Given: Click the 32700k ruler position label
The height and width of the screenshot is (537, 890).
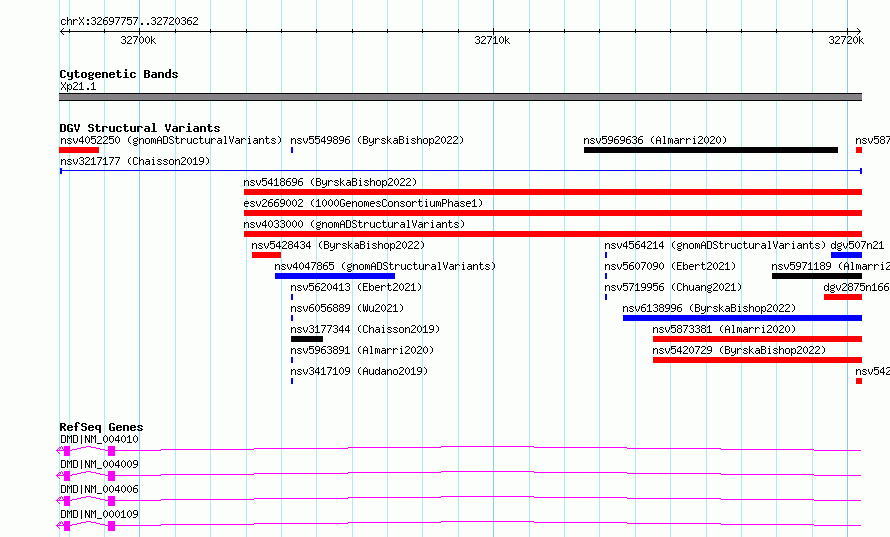Looking at the screenshot, I should (x=138, y=40).
